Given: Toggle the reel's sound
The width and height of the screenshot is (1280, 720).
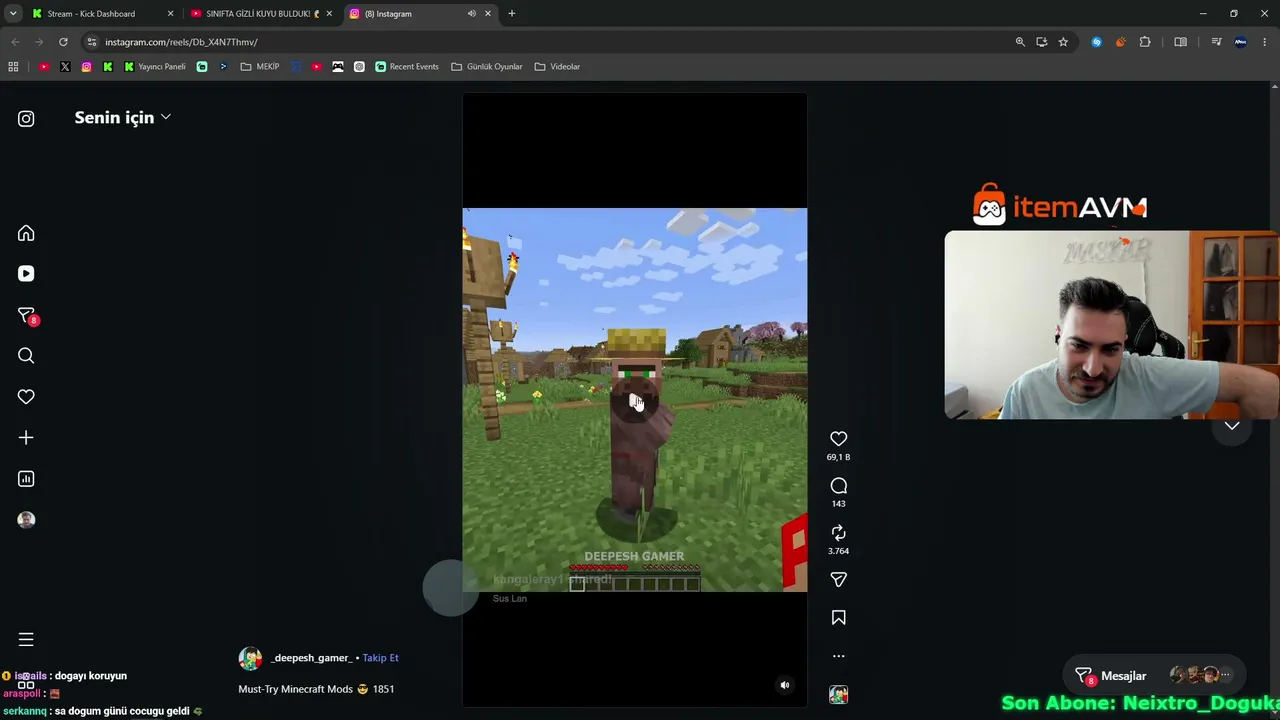Looking at the screenshot, I should click(x=785, y=685).
